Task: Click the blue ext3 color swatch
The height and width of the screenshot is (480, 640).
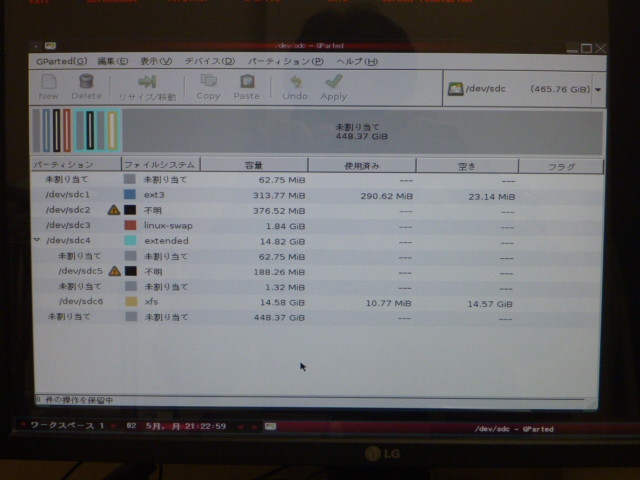Action: click(x=129, y=194)
